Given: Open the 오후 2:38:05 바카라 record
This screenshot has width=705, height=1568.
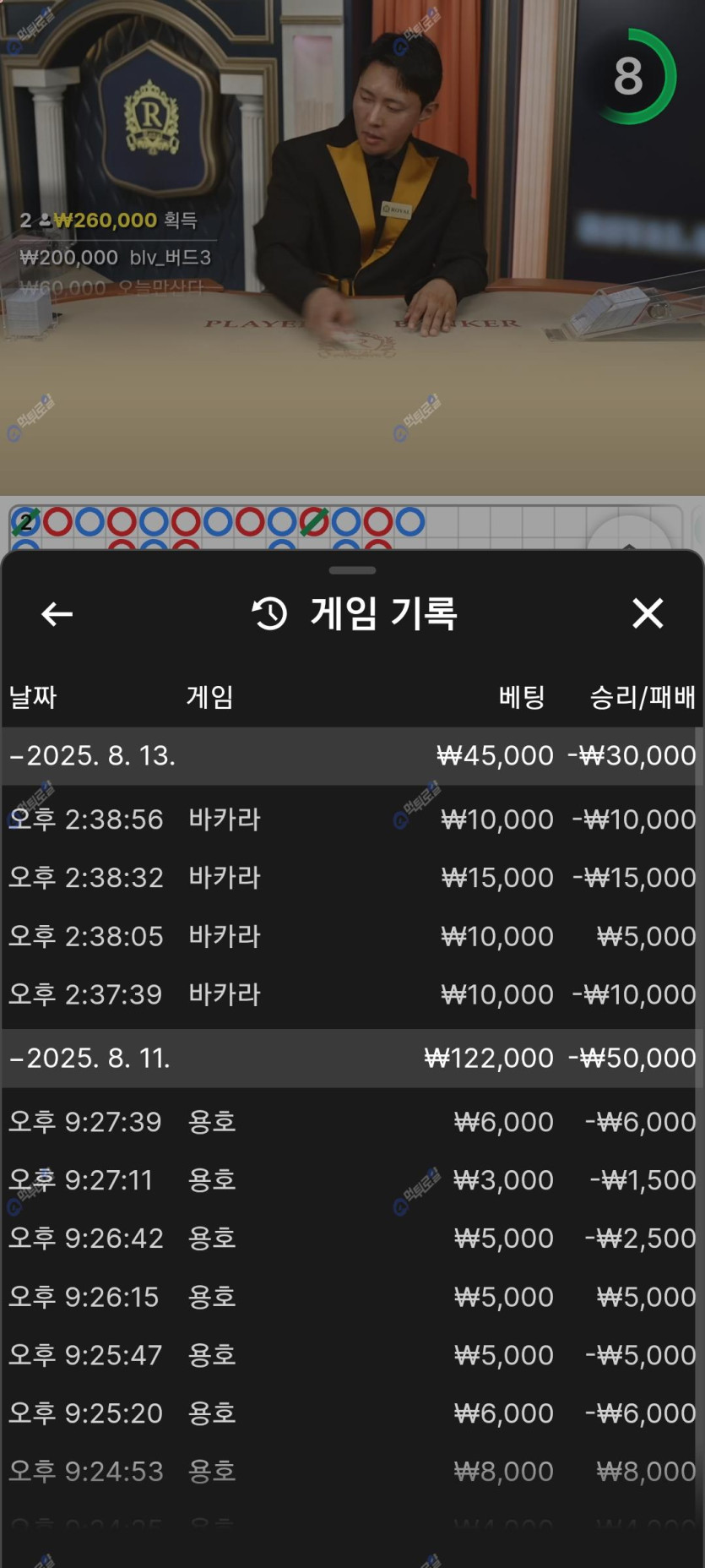Looking at the screenshot, I should coord(352,936).
